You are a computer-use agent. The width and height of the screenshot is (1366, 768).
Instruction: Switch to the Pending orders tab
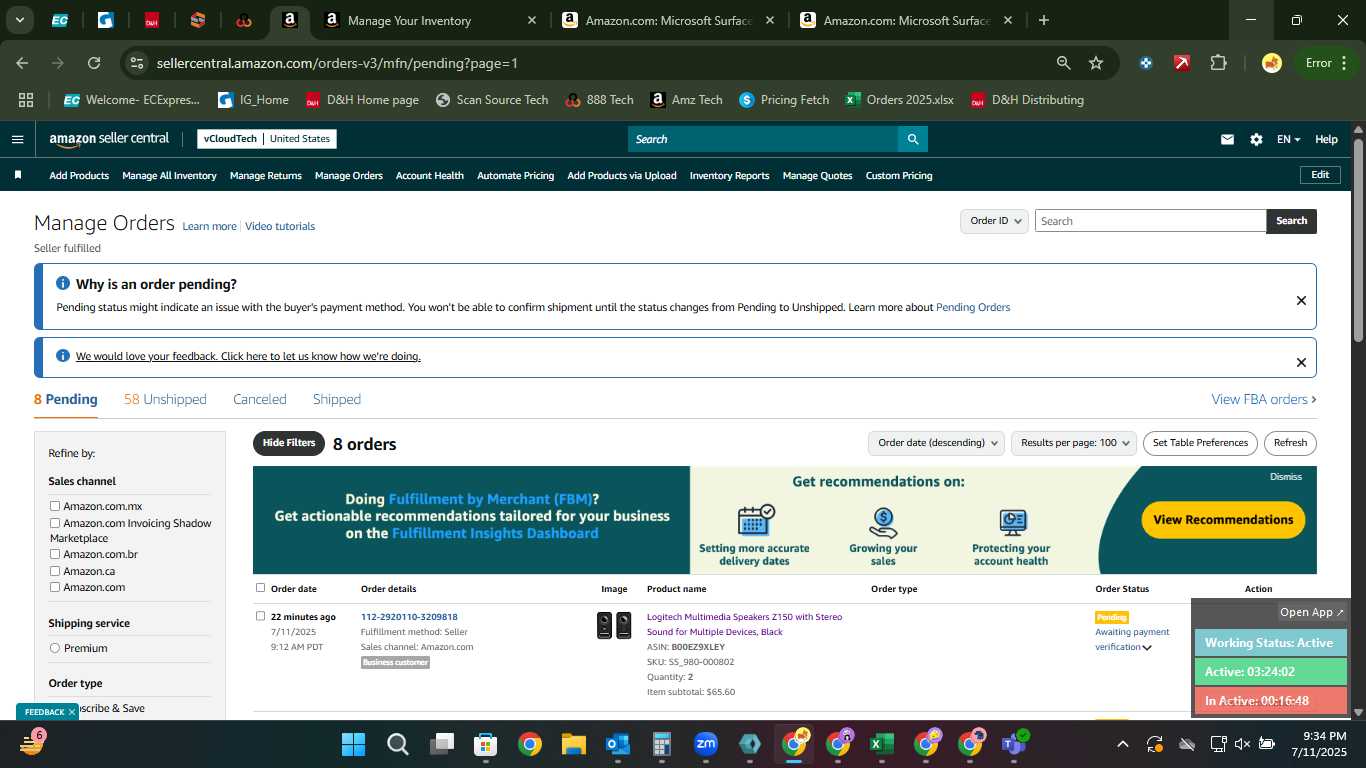point(66,399)
